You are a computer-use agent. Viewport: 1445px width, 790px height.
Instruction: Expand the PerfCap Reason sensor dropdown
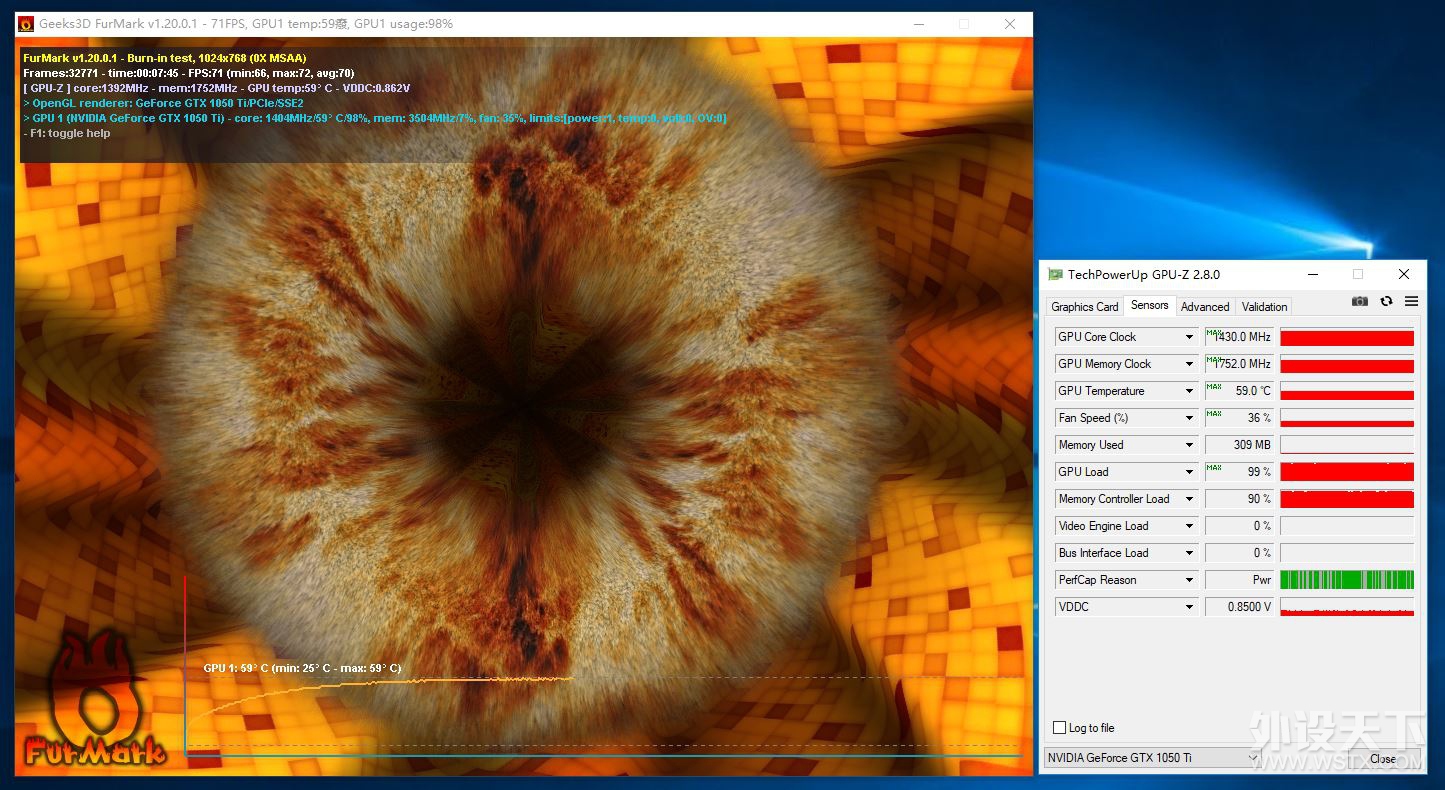(1189, 580)
